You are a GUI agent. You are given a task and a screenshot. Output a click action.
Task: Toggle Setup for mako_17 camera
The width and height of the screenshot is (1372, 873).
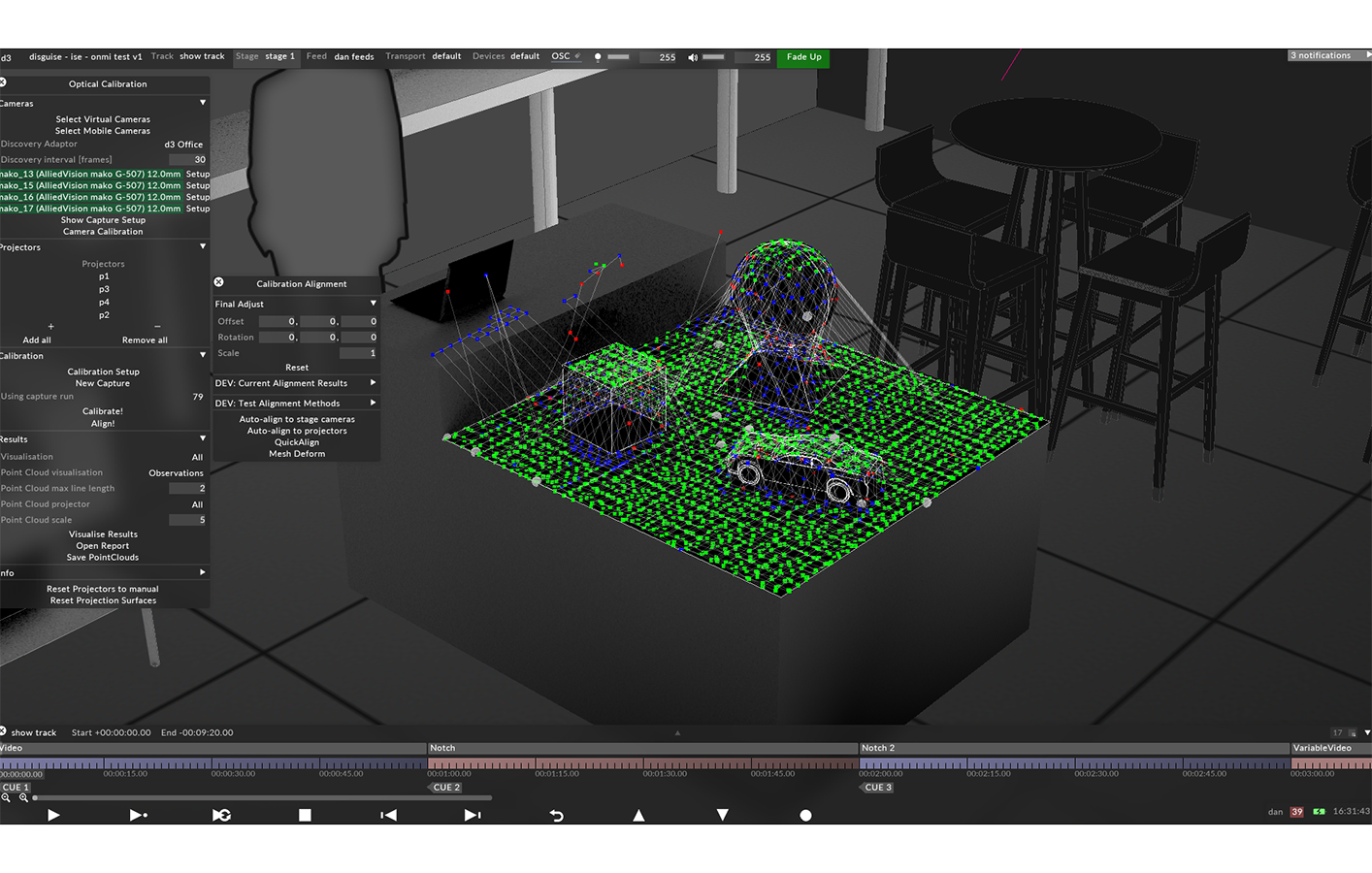click(198, 209)
